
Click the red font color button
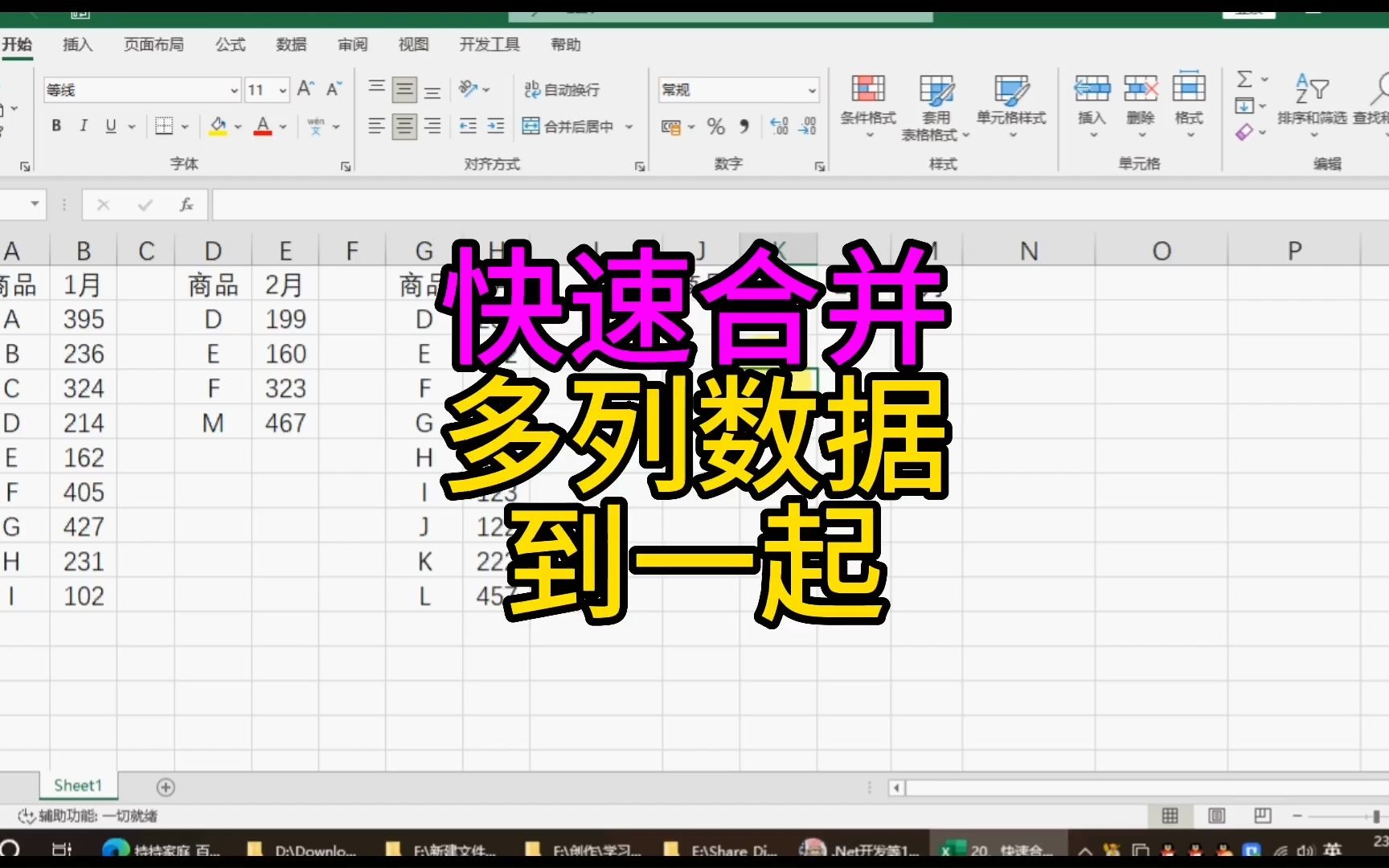pyautogui.click(x=263, y=126)
